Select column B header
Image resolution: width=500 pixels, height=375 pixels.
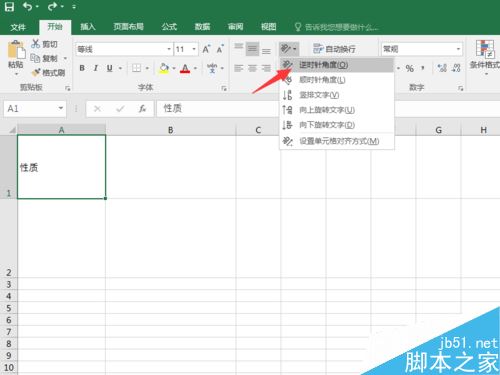170,130
